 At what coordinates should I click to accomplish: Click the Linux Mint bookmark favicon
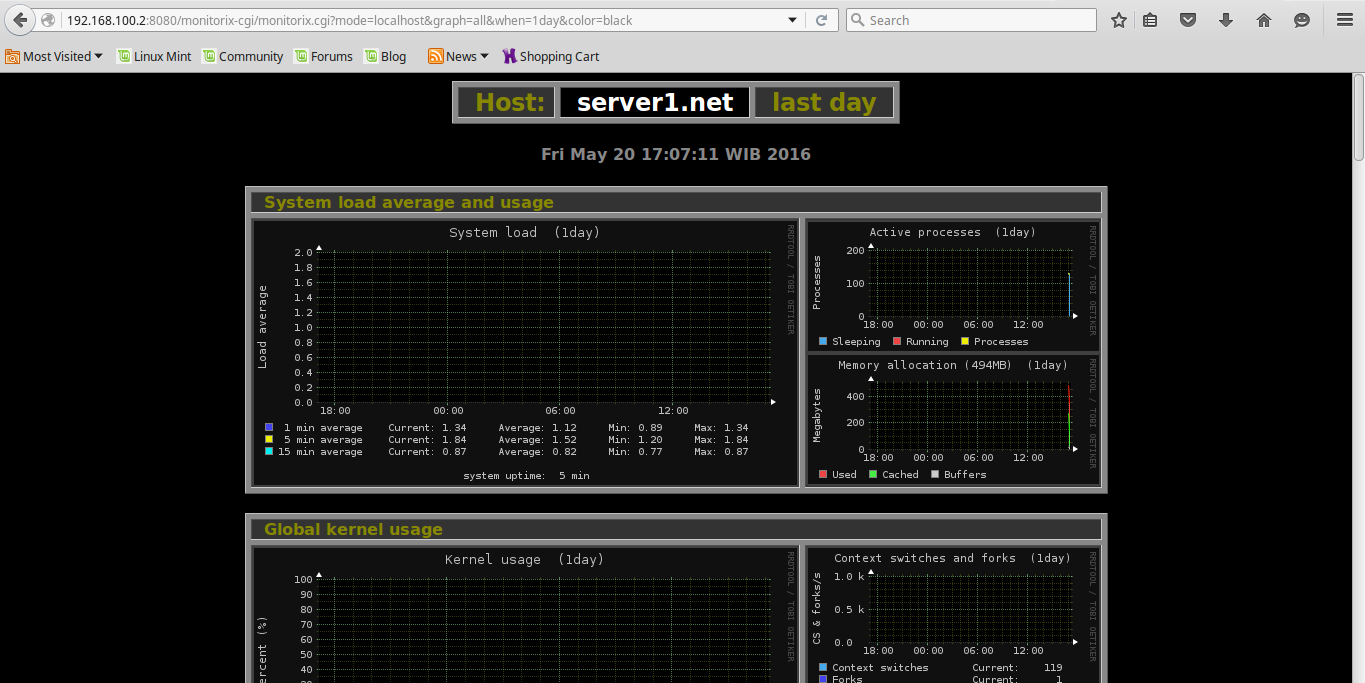124,57
